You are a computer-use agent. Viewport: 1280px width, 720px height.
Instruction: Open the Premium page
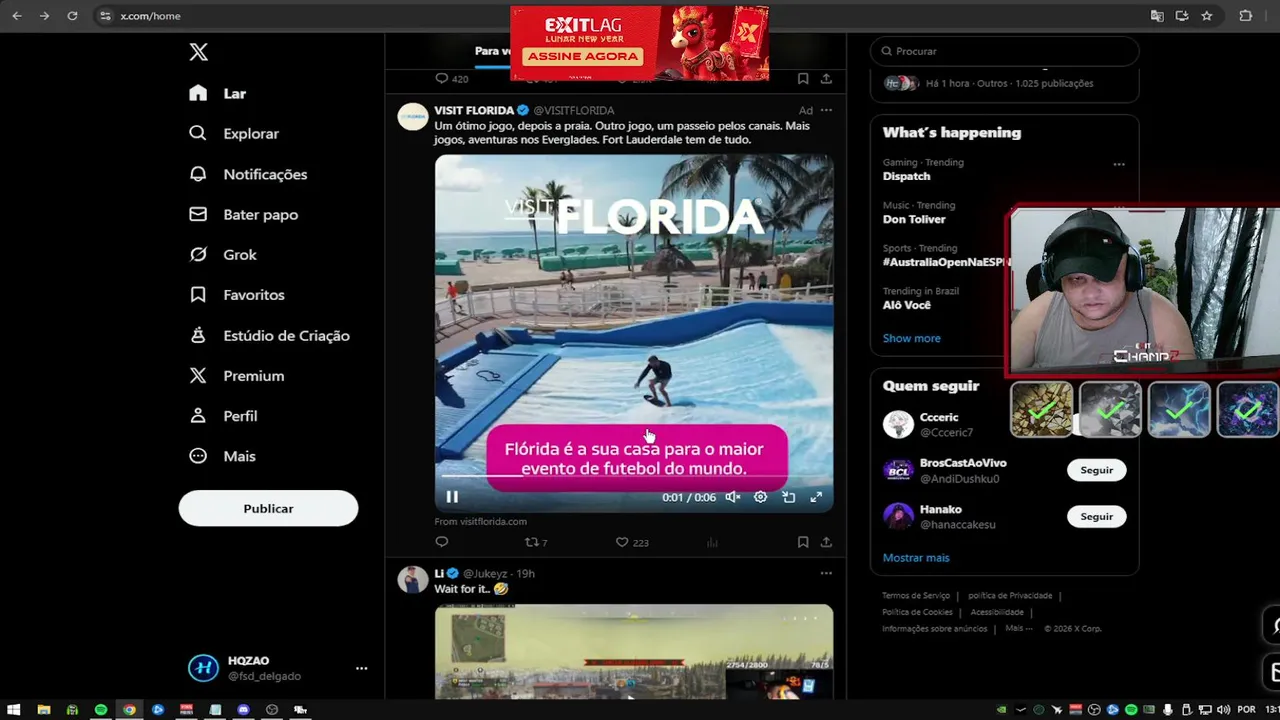pos(237,376)
